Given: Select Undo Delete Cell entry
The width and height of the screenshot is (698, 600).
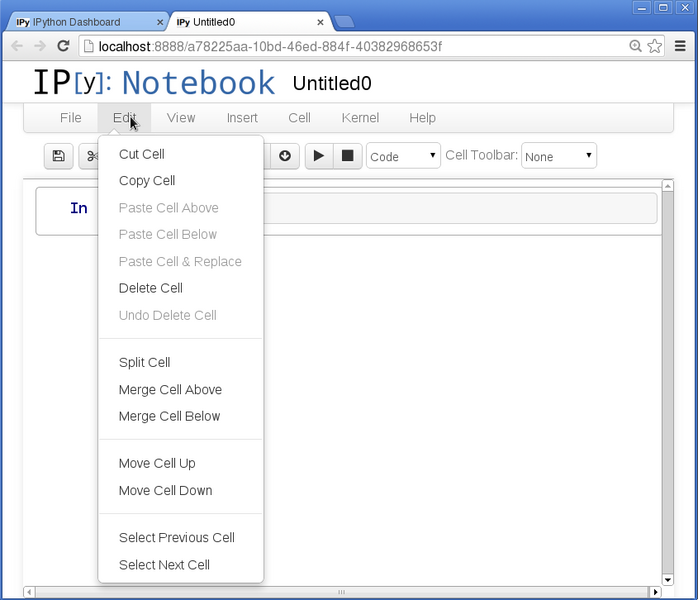Looking at the screenshot, I should 181,316.
